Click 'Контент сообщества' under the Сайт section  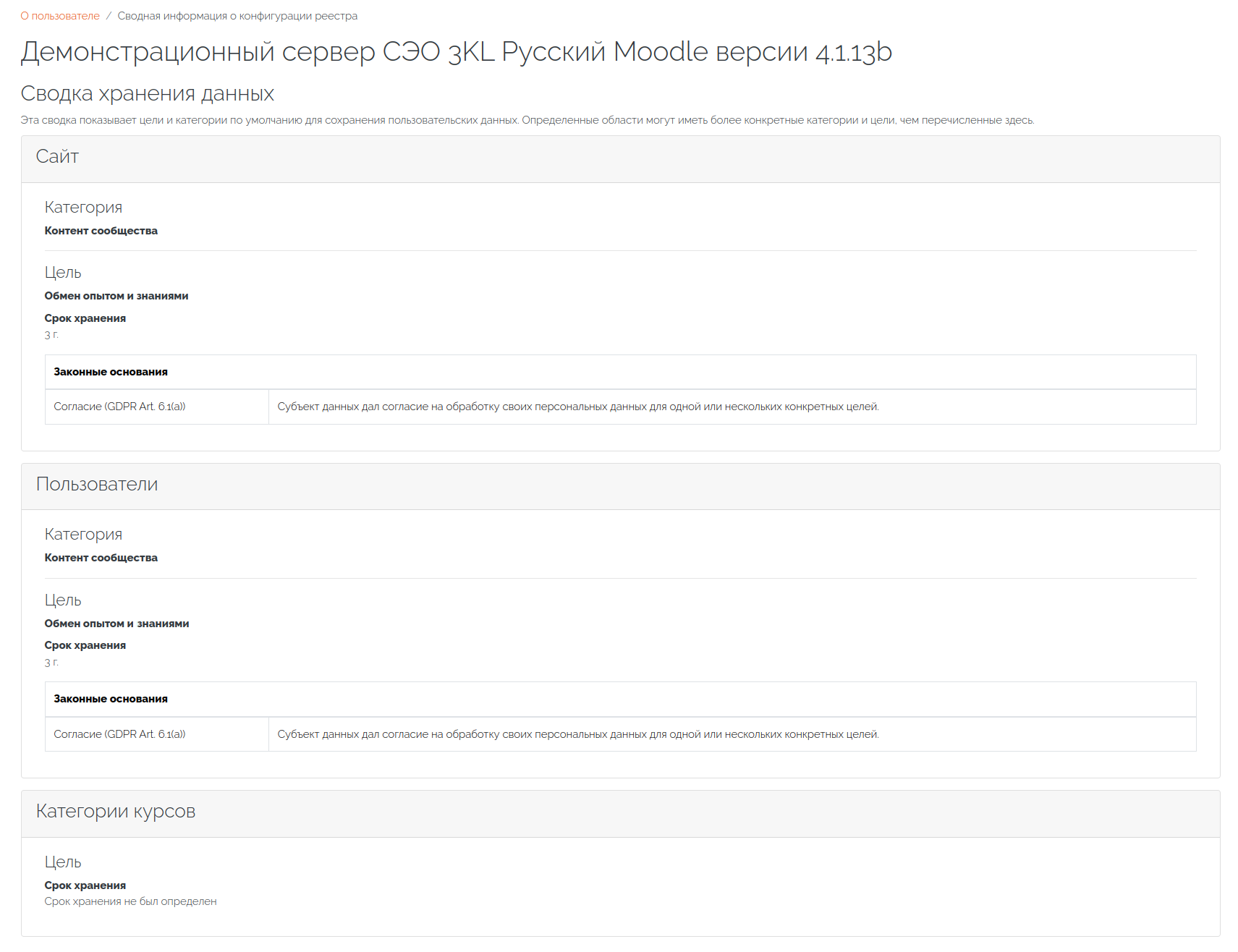click(101, 231)
